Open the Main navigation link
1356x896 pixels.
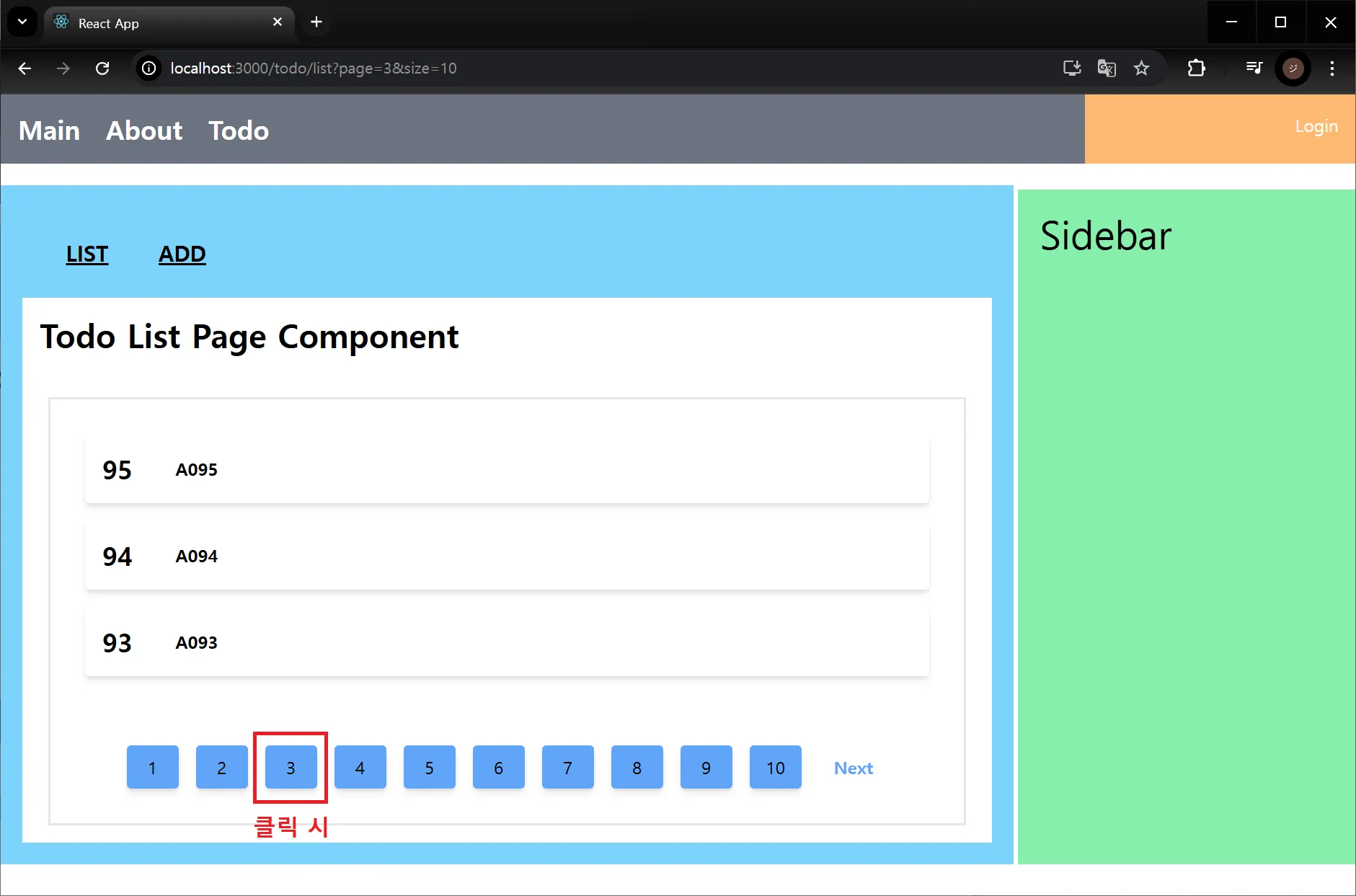(49, 130)
